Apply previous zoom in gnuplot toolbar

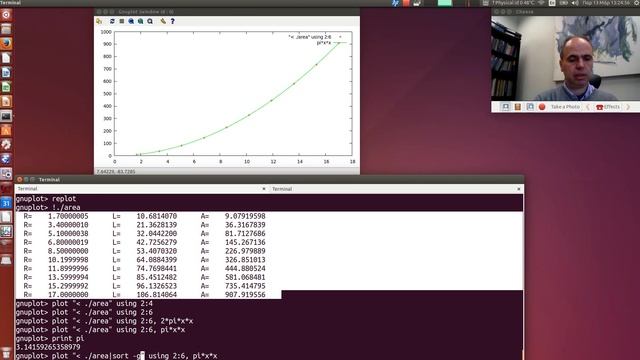(131, 21)
